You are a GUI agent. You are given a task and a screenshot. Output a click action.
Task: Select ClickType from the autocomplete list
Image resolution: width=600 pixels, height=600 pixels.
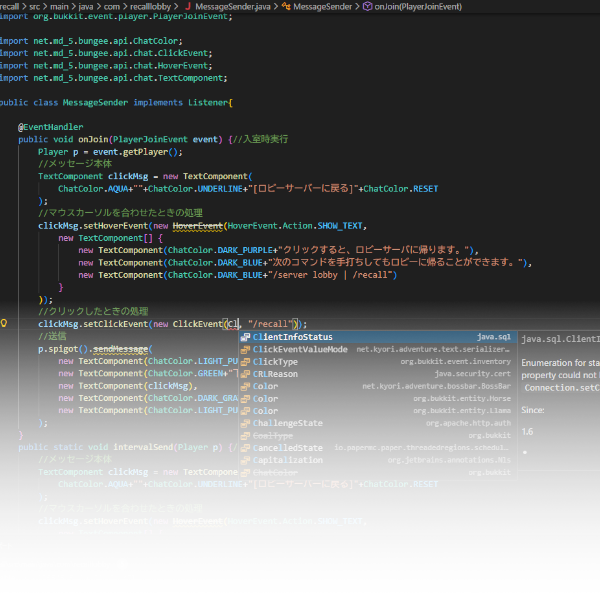pos(275,362)
